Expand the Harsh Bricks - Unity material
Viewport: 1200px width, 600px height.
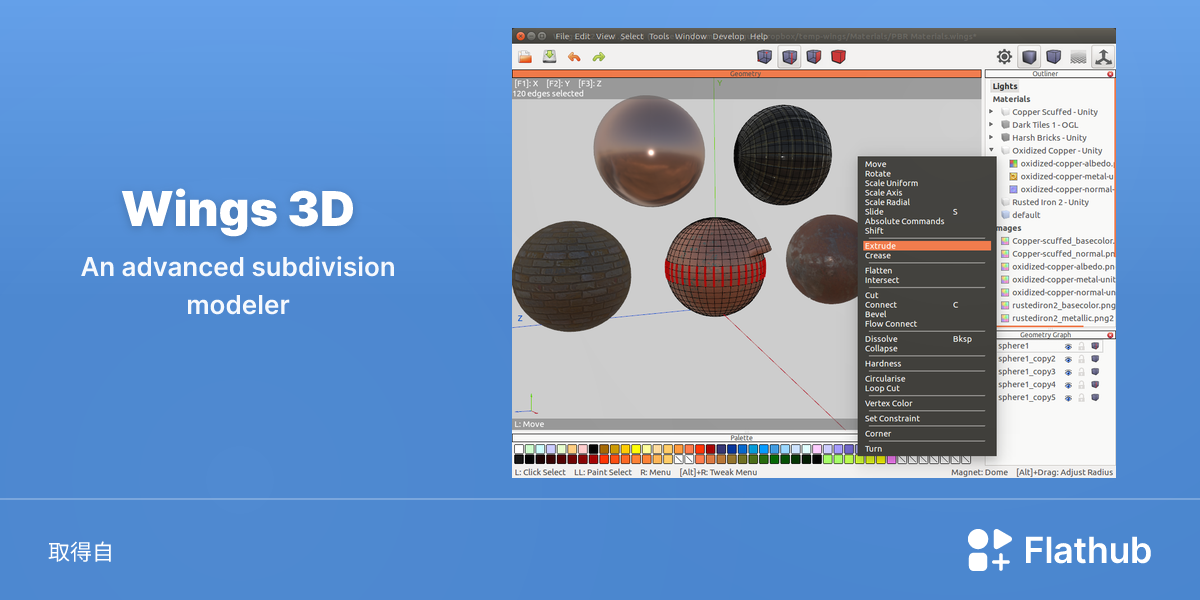tap(991, 138)
